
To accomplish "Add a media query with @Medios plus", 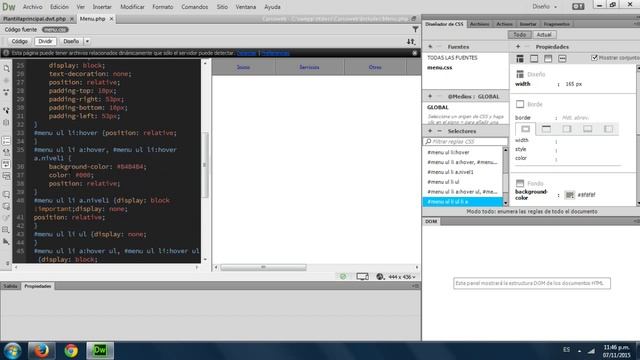I will tap(430, 96).
